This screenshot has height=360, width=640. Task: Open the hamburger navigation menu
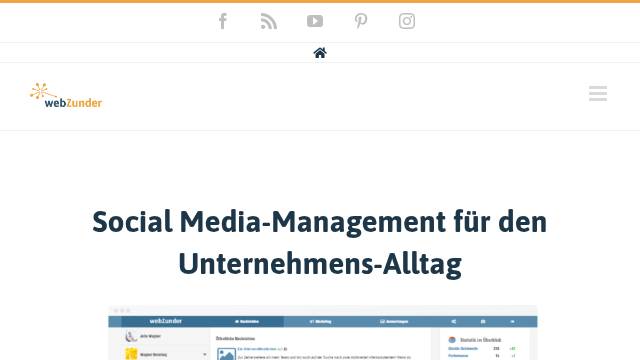598,93
